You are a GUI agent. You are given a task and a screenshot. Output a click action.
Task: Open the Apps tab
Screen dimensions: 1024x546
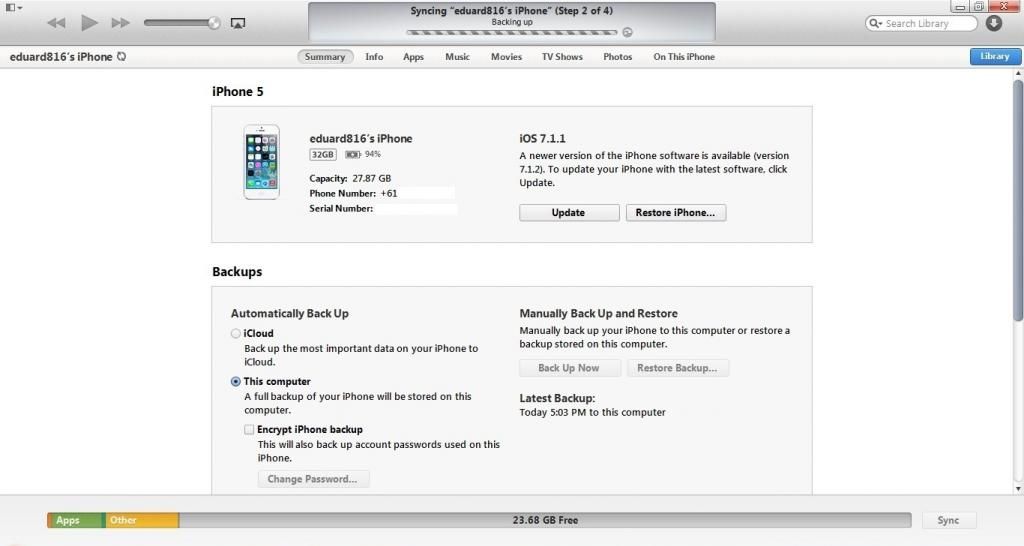pyautogui.click(x=413, y=57)
